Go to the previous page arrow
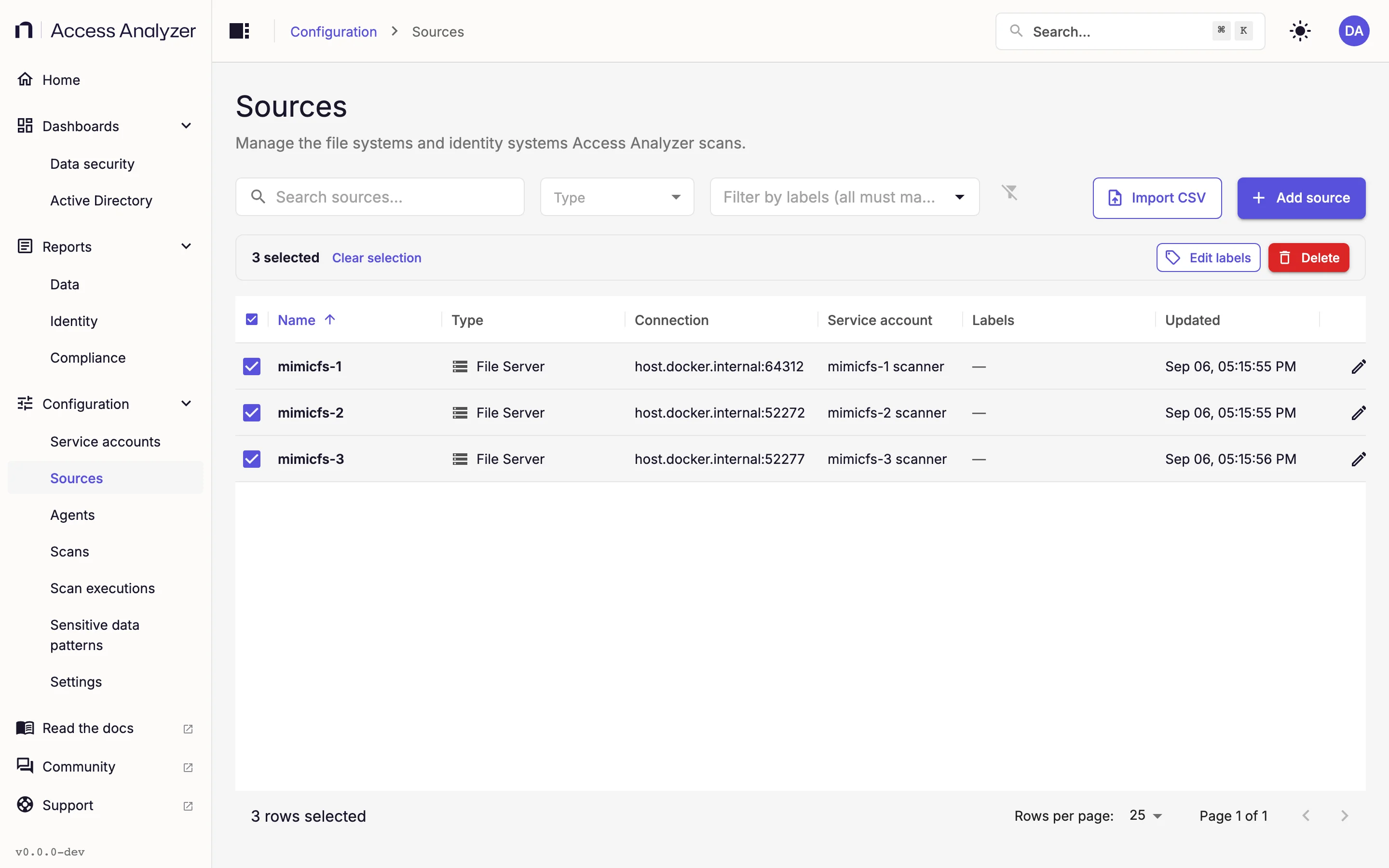This screenshot has height=868, width=1389. point(1306,816)
